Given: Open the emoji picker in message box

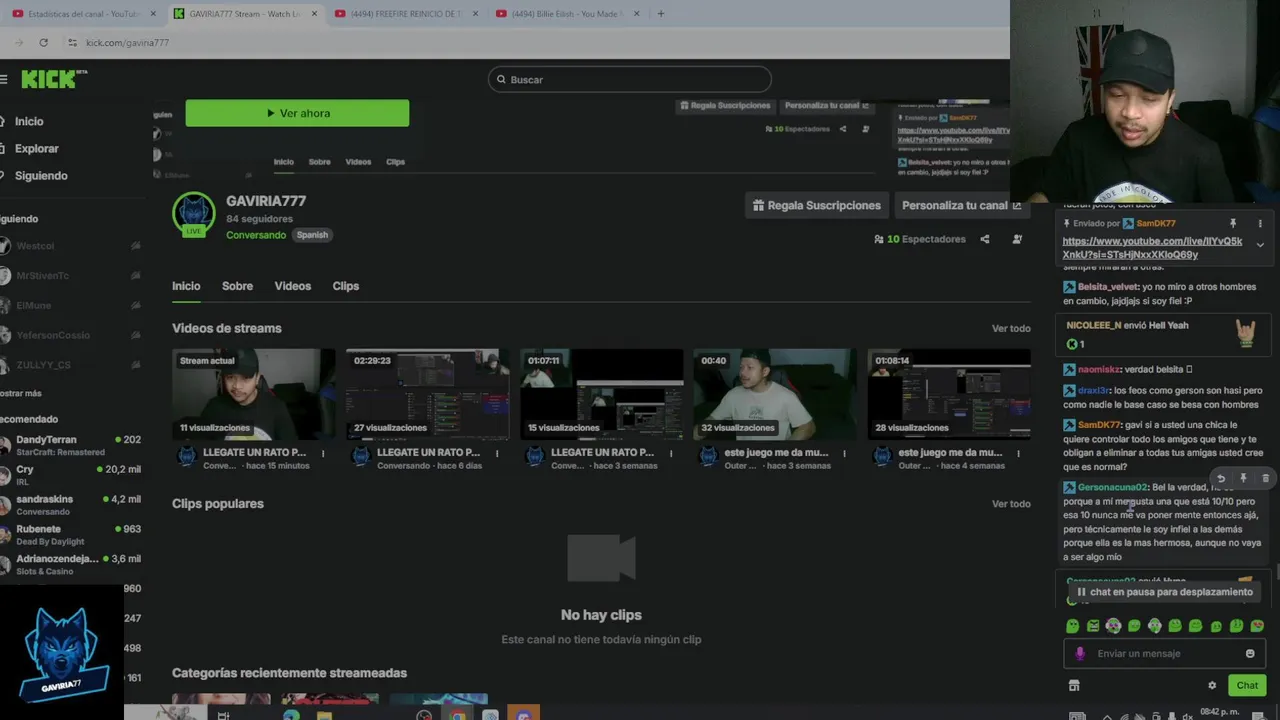Looking at the screenshot, I should (x=1250, y=653).
